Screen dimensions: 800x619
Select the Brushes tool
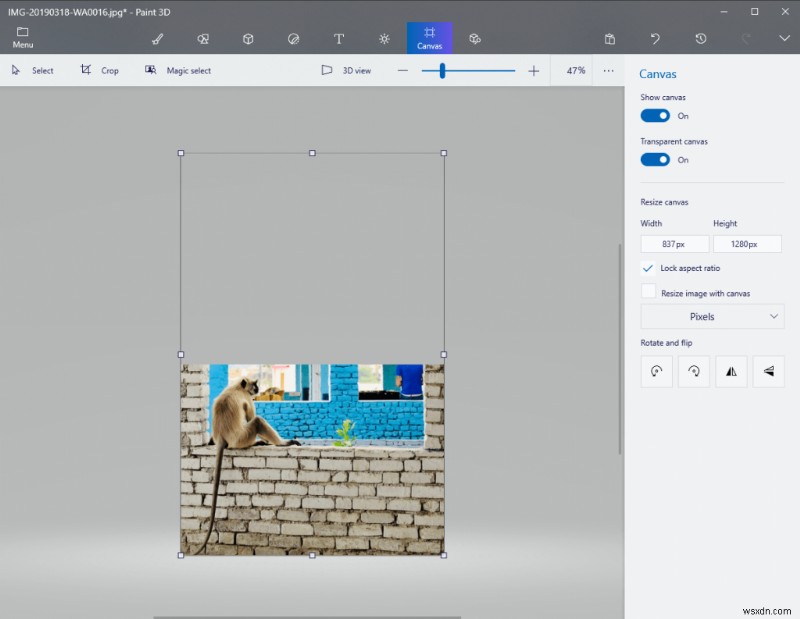[157, 39]
